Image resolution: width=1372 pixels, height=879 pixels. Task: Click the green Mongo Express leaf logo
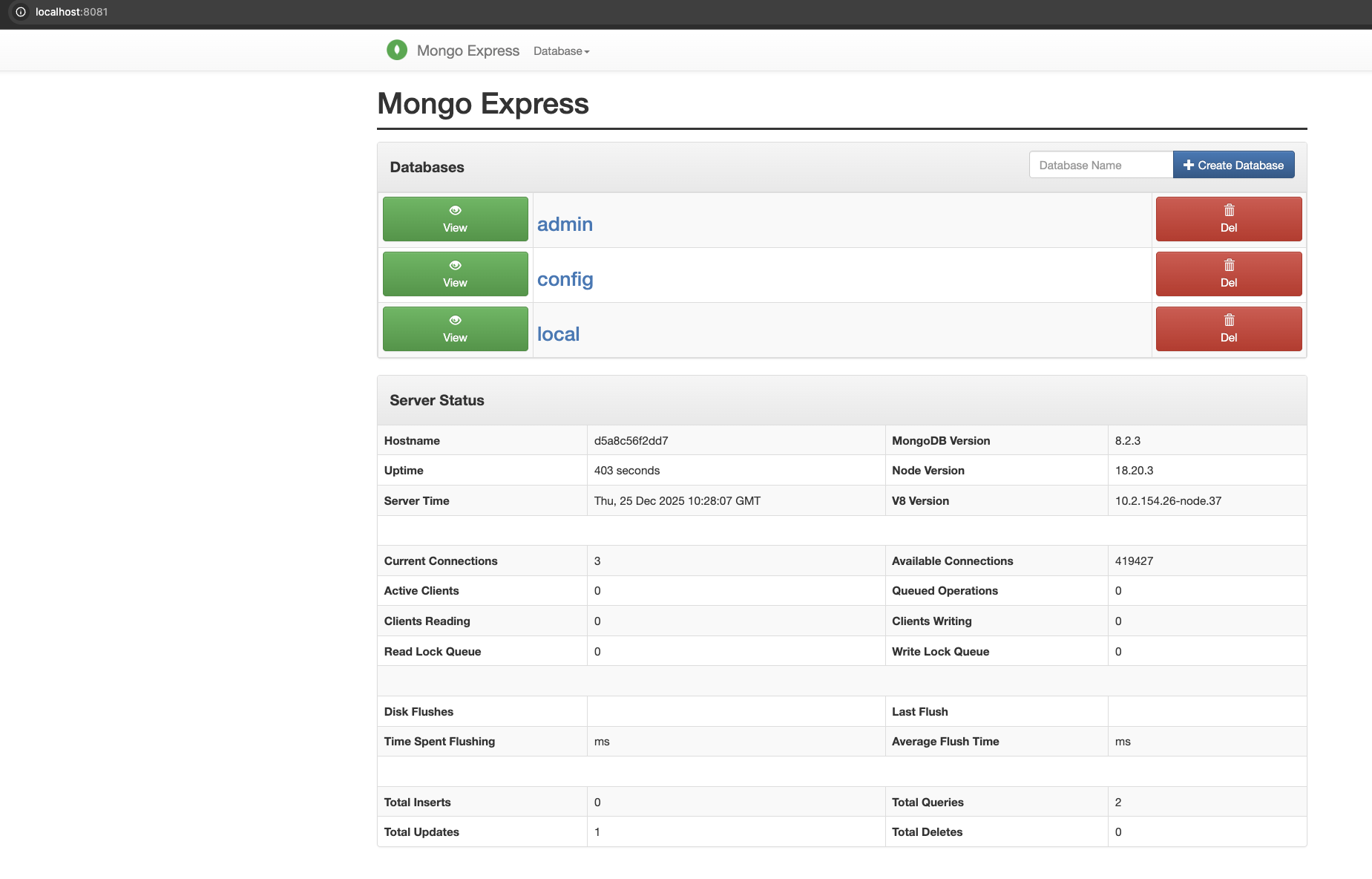tap(397, 50)
